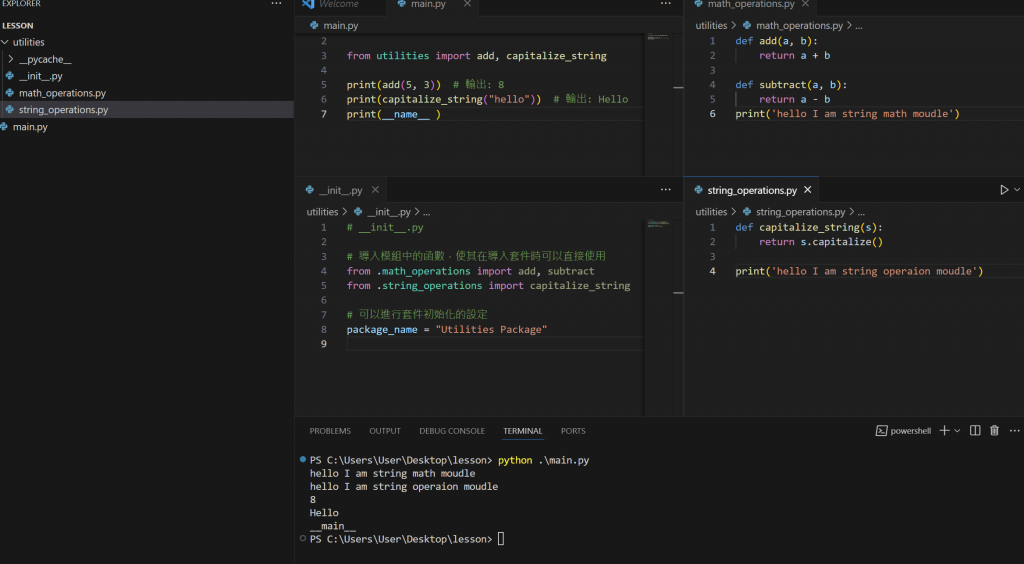
Task: Open the new terminal launch profile dropdown
Action: tap(957, 431)
